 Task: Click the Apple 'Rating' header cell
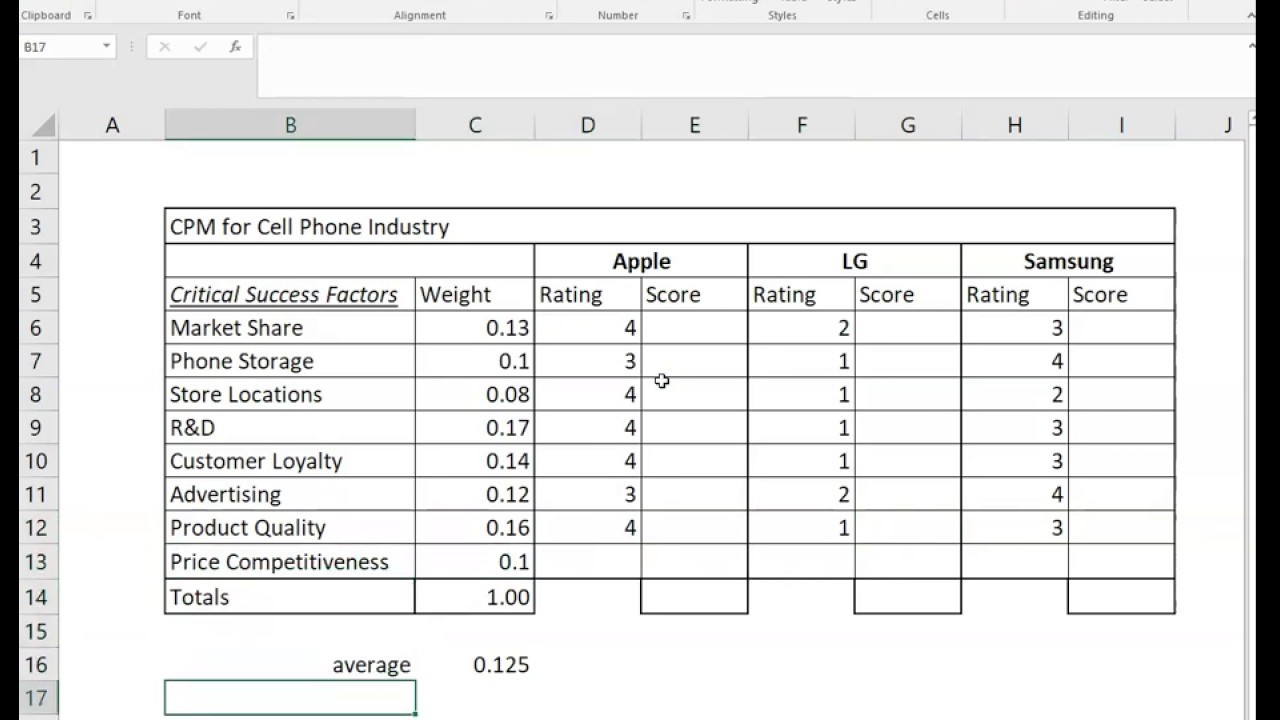coord(588,295)
